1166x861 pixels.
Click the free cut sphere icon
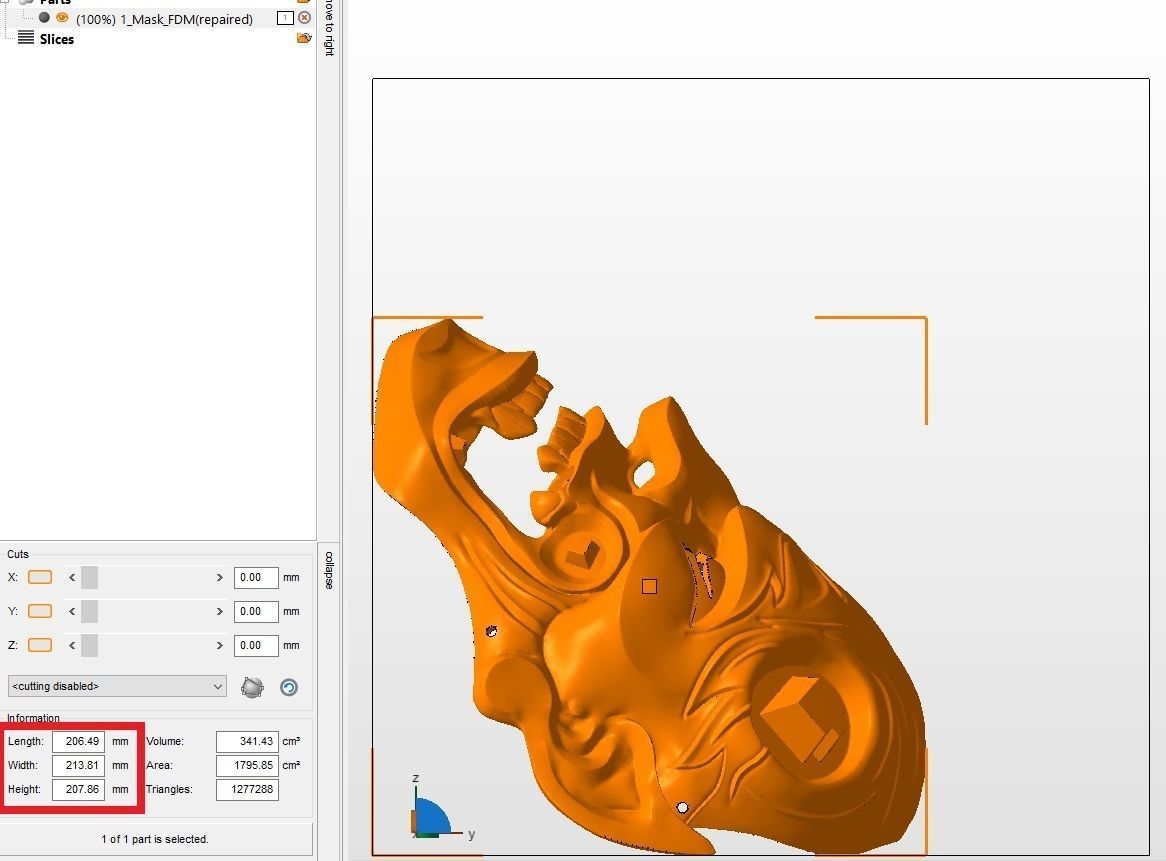click(x=253, y=687)
